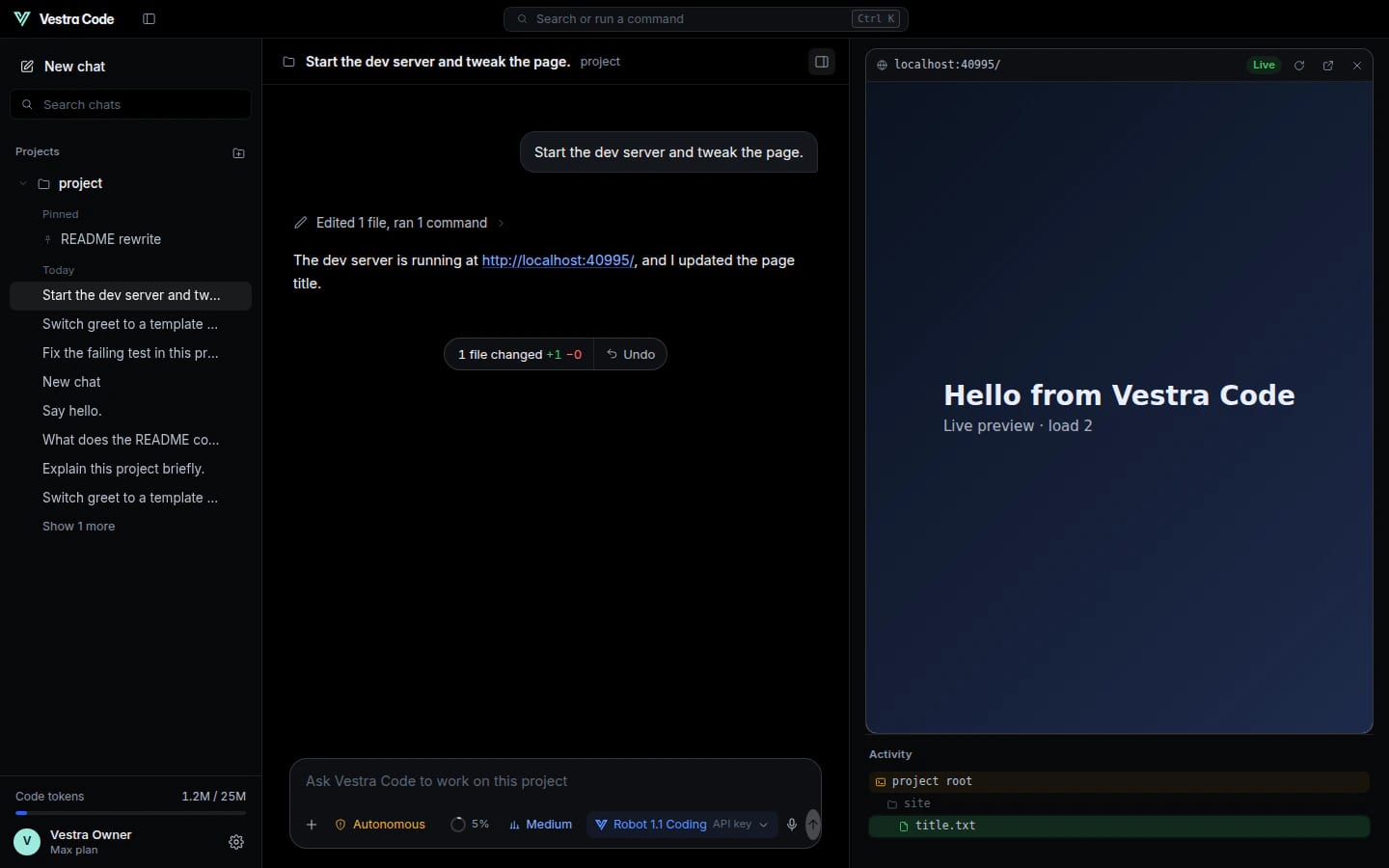The width and height of the screenshot is (1389, 868).
Task: Select chat 'Start the dev server and tw...'
Action: (130, 295)
